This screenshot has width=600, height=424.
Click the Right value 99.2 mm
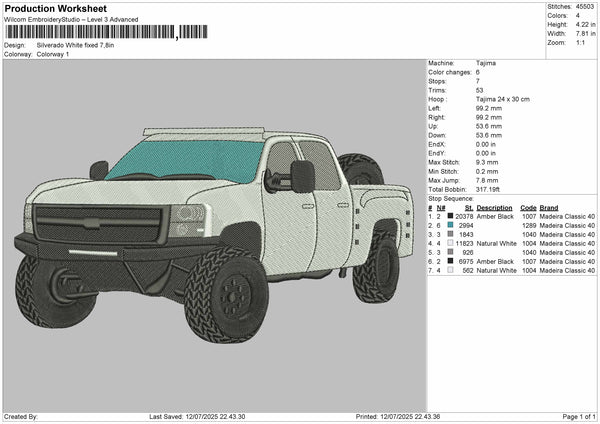[x=489, y=117]
